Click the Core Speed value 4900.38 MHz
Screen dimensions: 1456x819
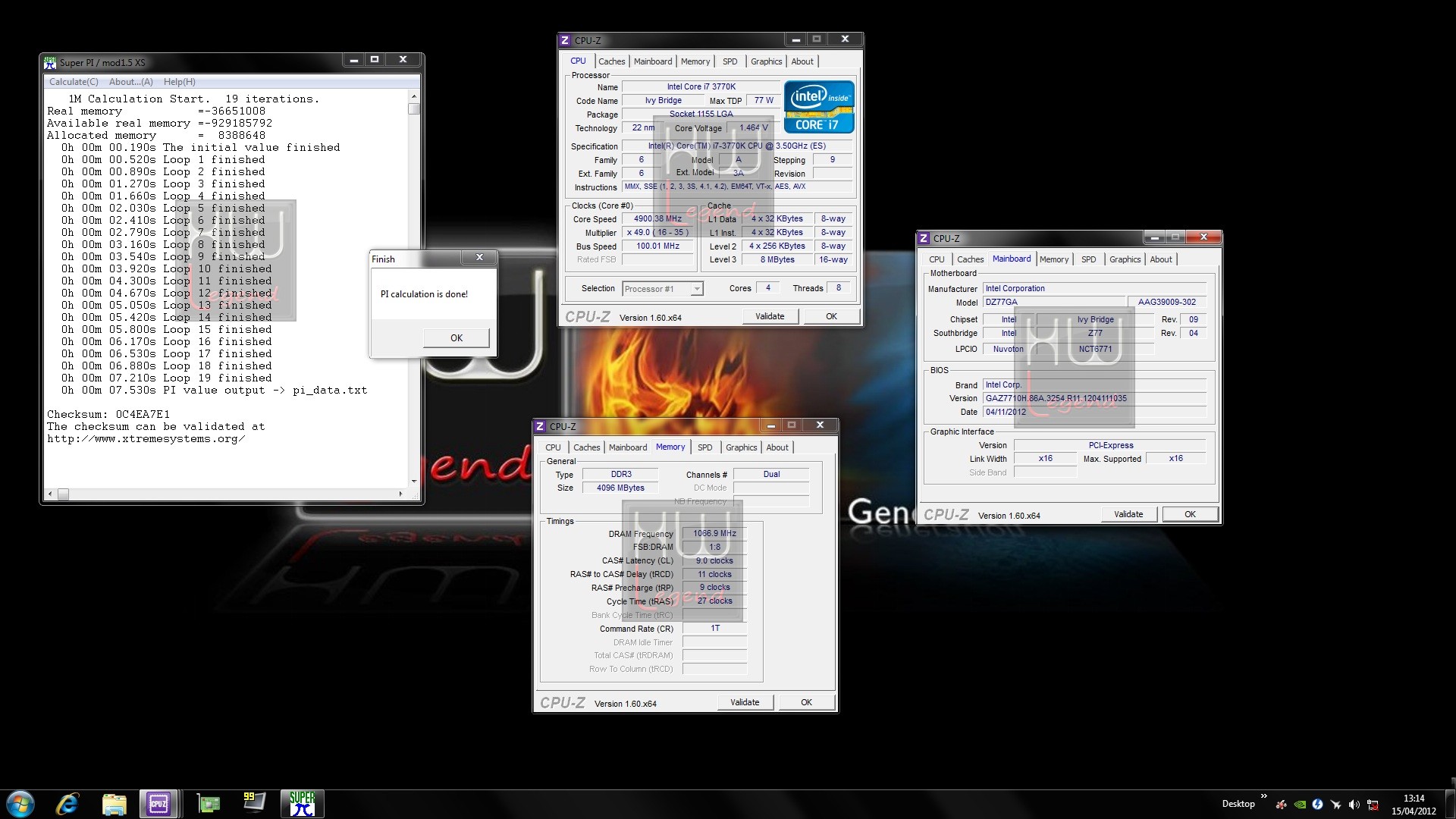657,218
